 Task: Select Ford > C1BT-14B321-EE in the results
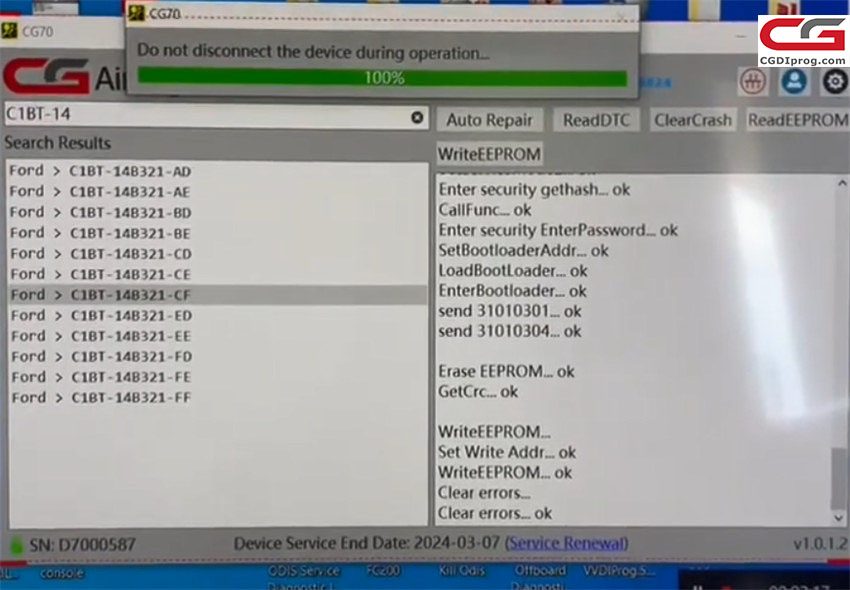click(x=218, y=336)
